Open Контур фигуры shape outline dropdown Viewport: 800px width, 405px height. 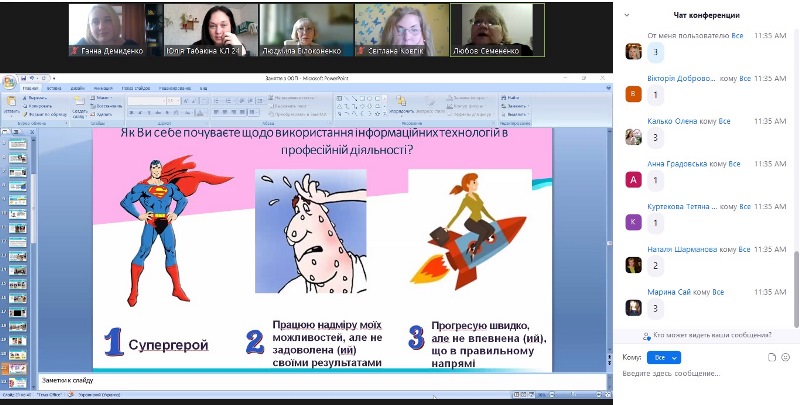tap(466, 106)
